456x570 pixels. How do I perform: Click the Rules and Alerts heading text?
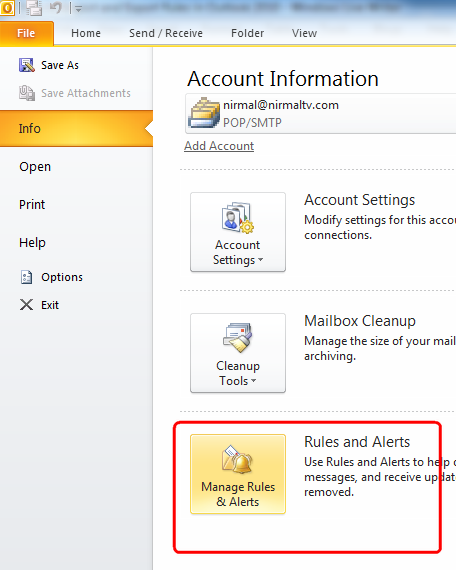coord(357,442)
